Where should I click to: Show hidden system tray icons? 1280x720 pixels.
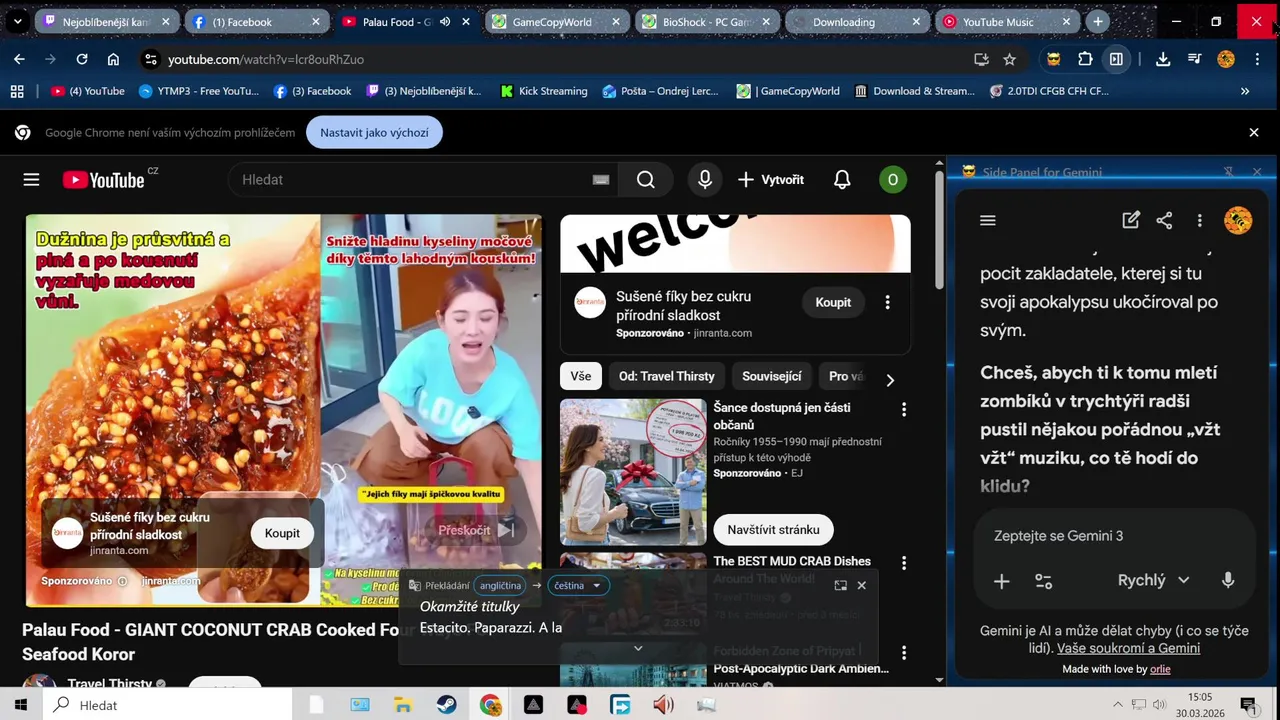point(1117,705)
